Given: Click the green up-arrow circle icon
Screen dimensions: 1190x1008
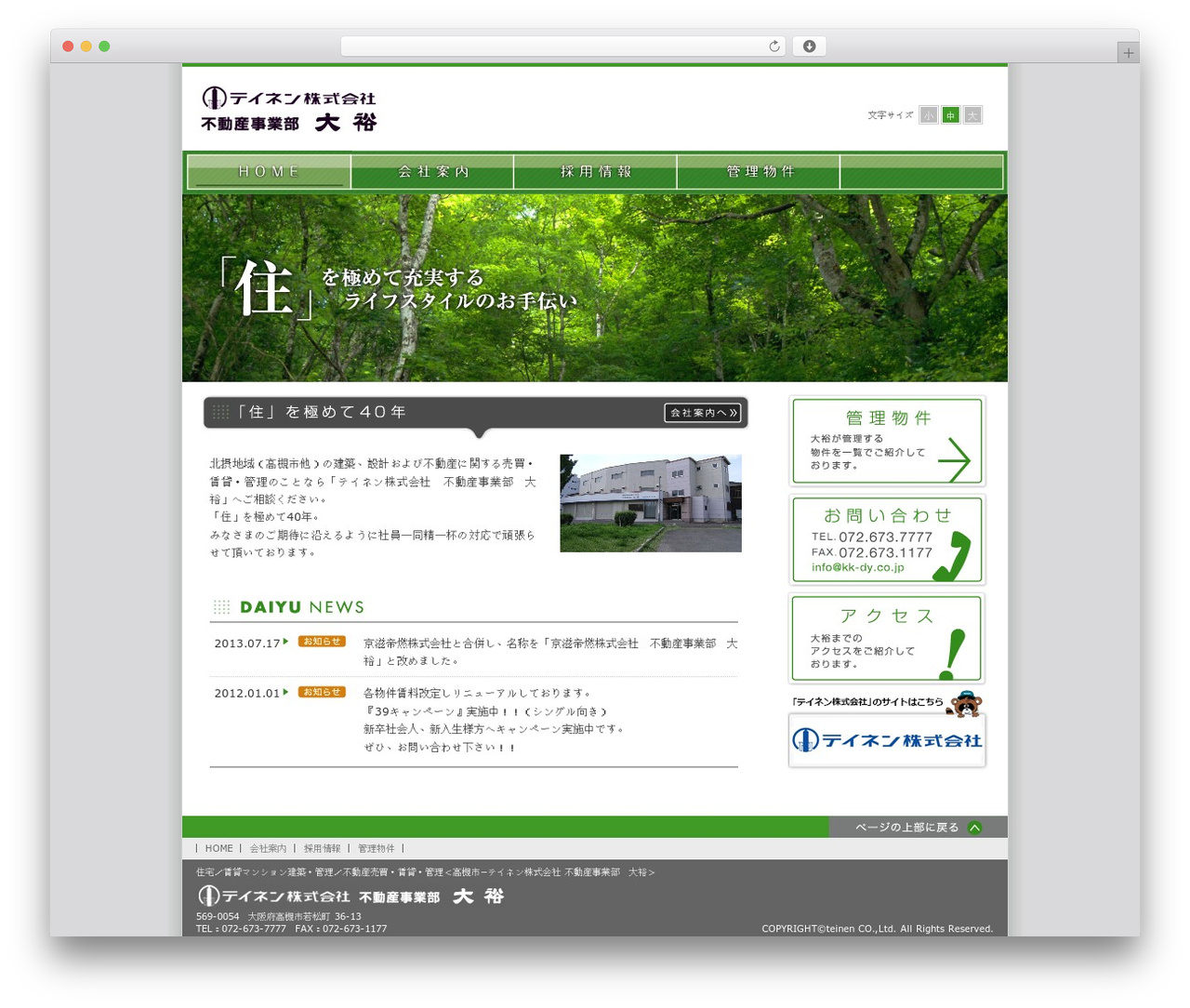Looking at the screenshot, I should coord(974,828).
